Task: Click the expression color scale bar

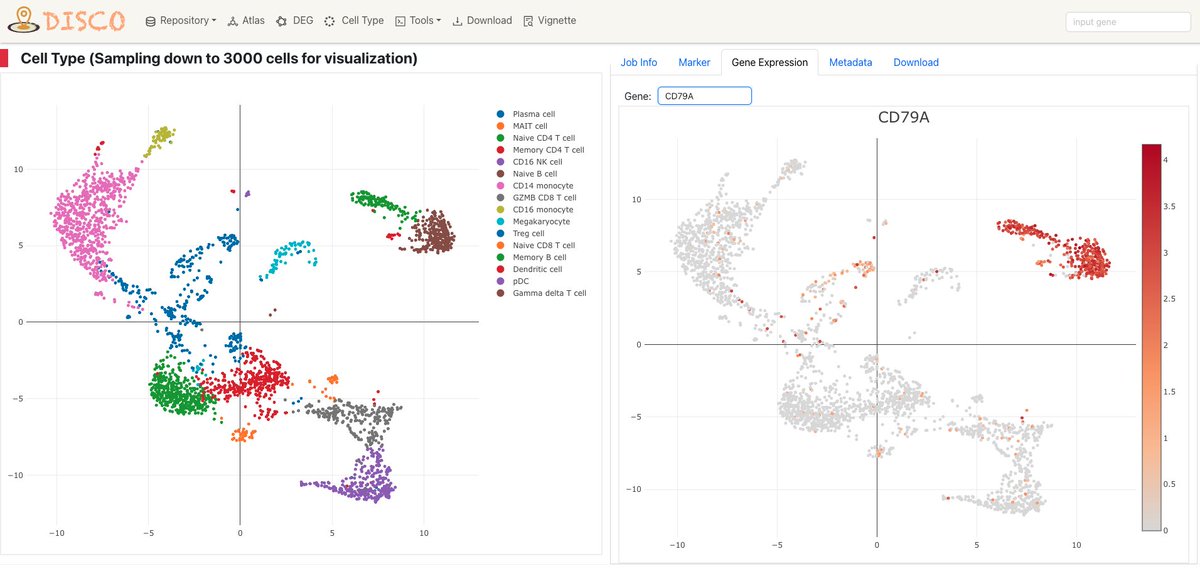Action: tap(1152, 337)
